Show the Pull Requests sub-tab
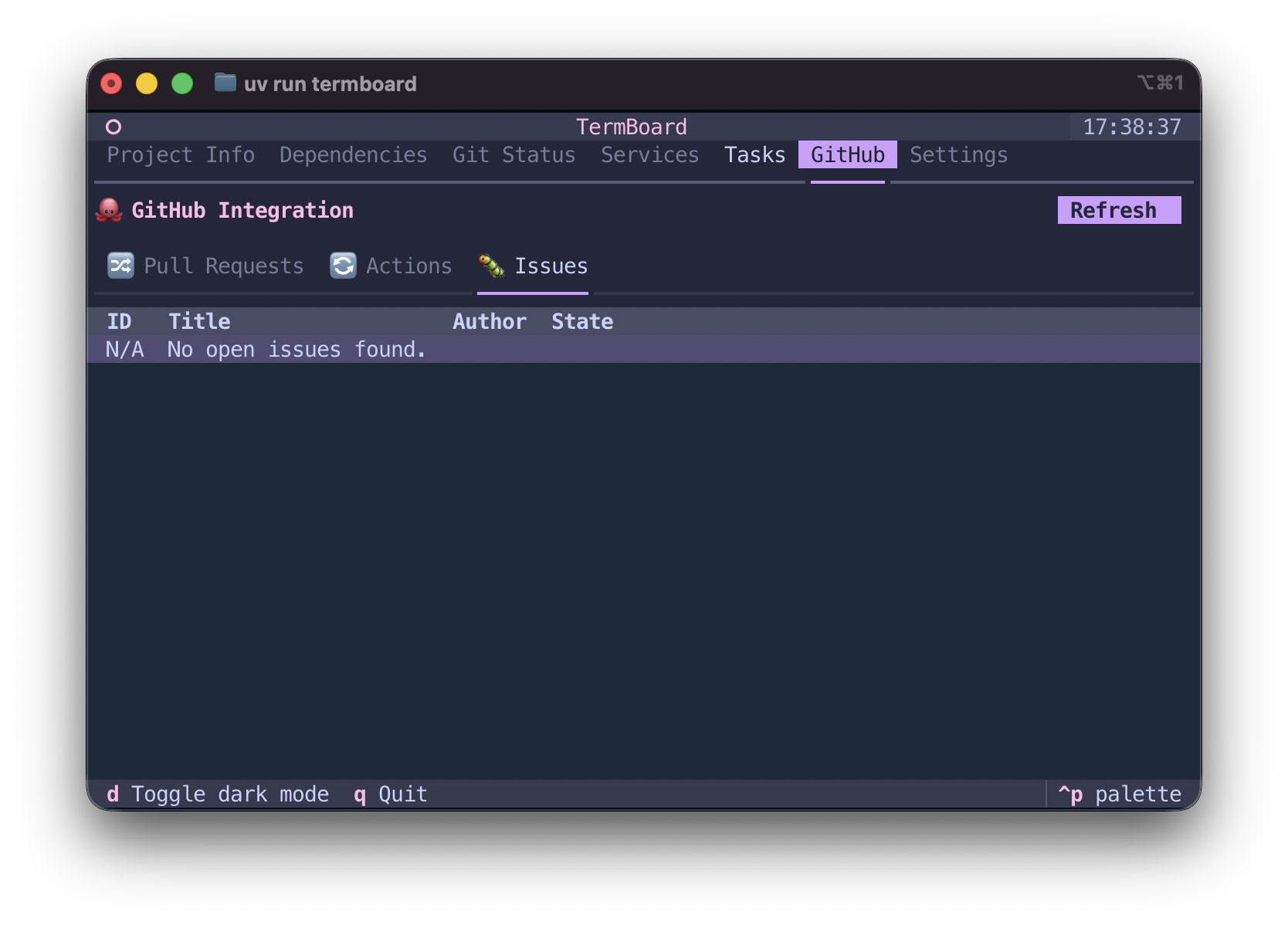Image resolution: width=1288 pixels, height=925 pixels. pyautogui.click(x=205, y=266)
